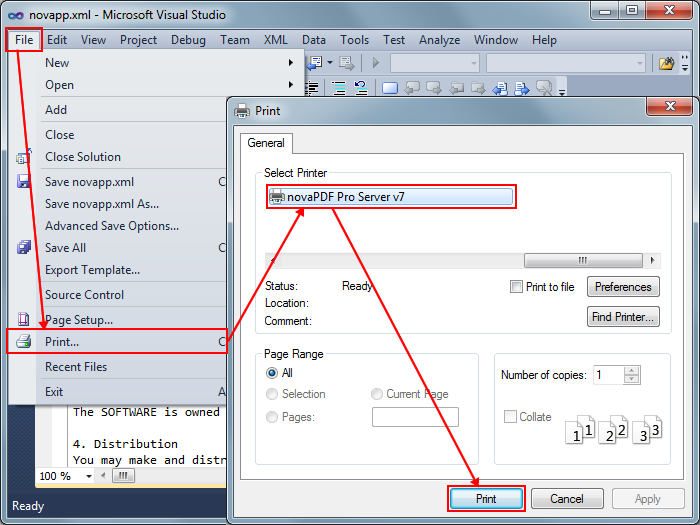
Task: Go to previous bookmark icon
Action: 412,88
